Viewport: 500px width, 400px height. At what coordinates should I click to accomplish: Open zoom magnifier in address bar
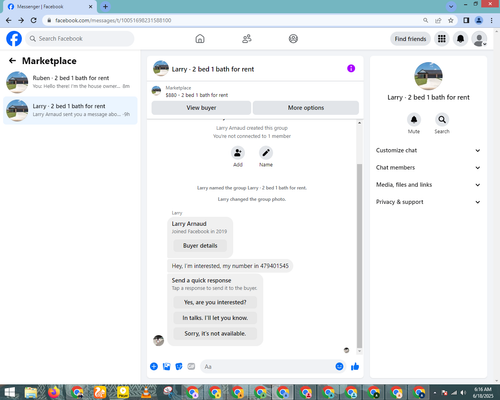coord(426,20)
